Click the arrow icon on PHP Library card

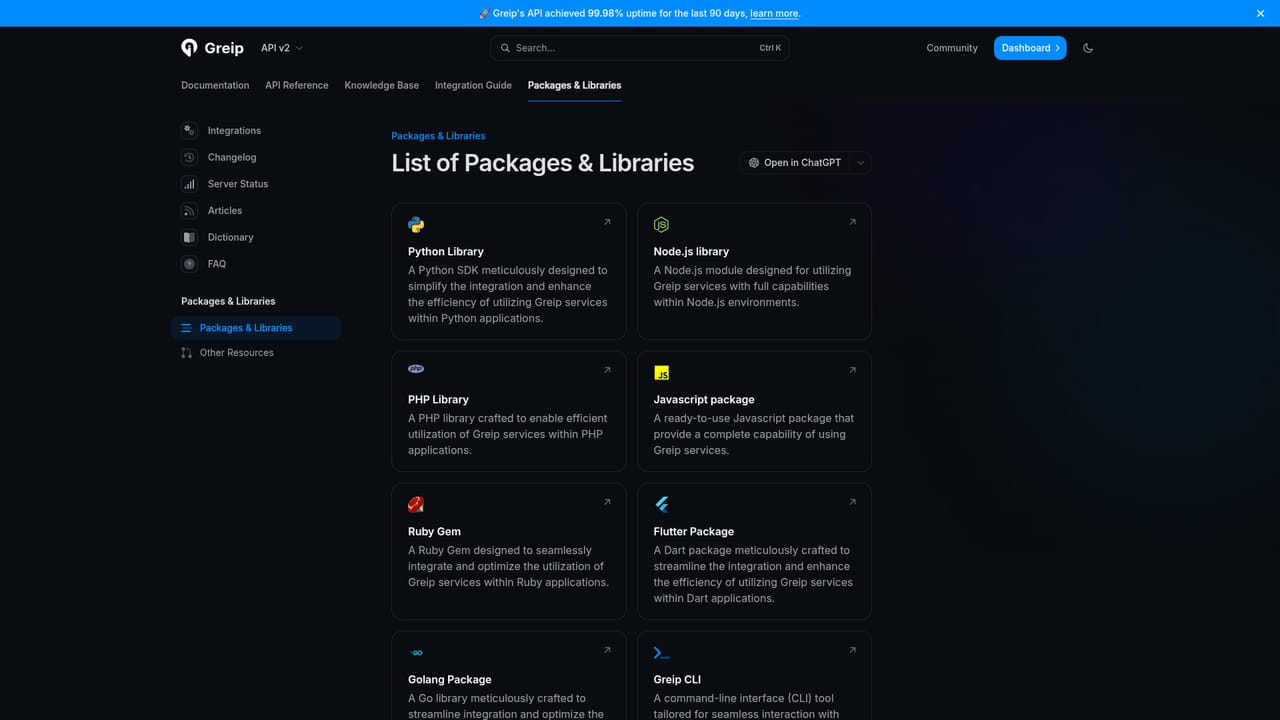(x=607, y=370)
